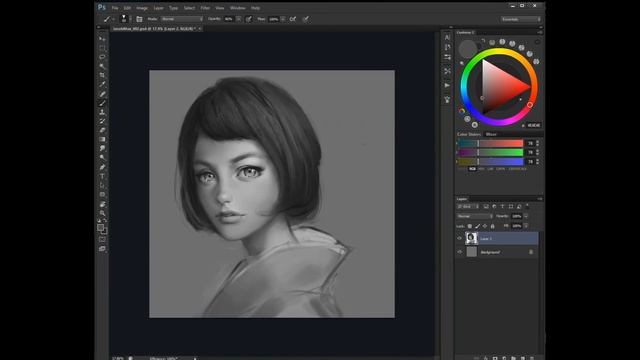Select the Type tool
The image size is (640, 360).
coord(102,176)
